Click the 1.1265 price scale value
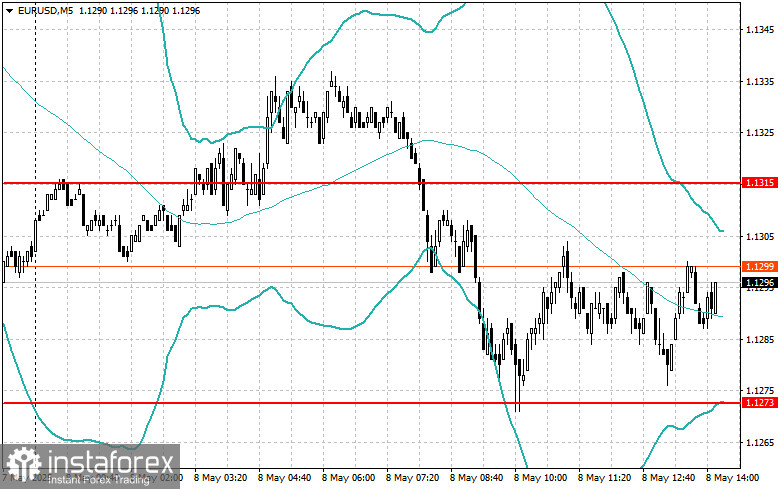Viewport: 781px width, 489px height. (x=760, y=443)
